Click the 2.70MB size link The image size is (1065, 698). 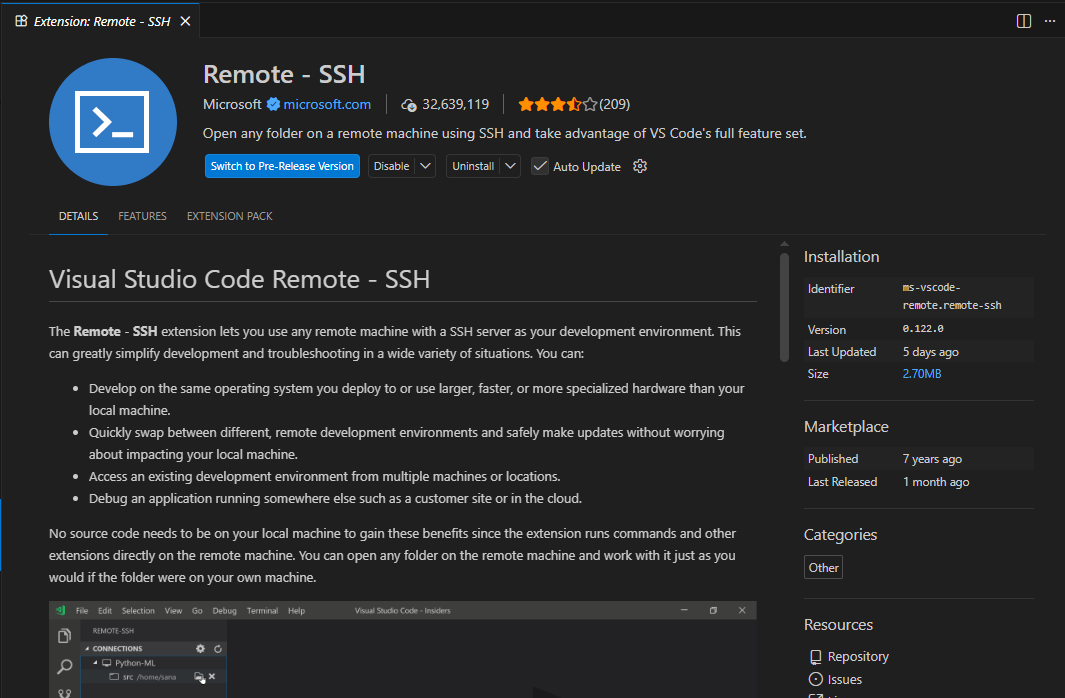click(922, 373)
